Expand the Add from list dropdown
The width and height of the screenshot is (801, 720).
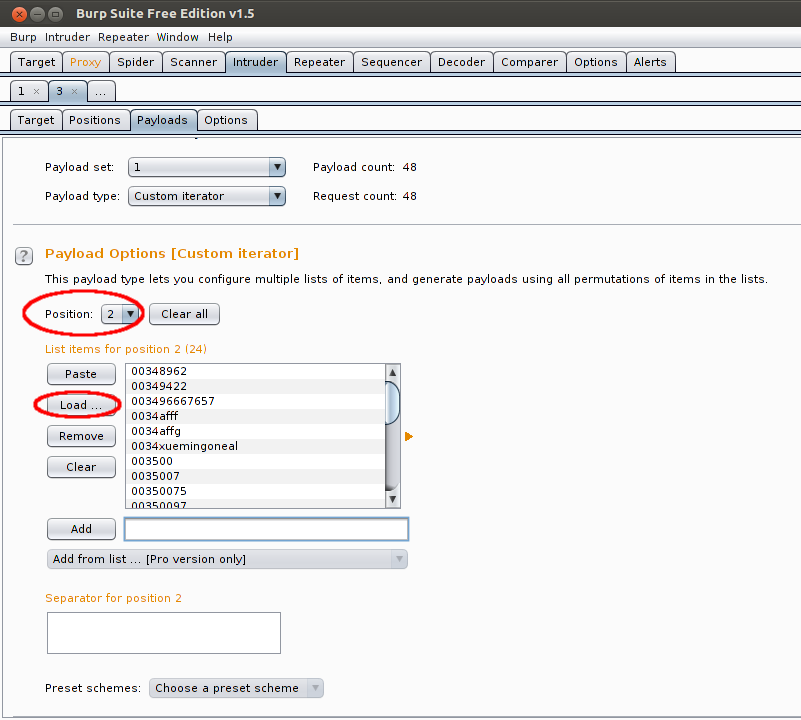coord(227,559)
